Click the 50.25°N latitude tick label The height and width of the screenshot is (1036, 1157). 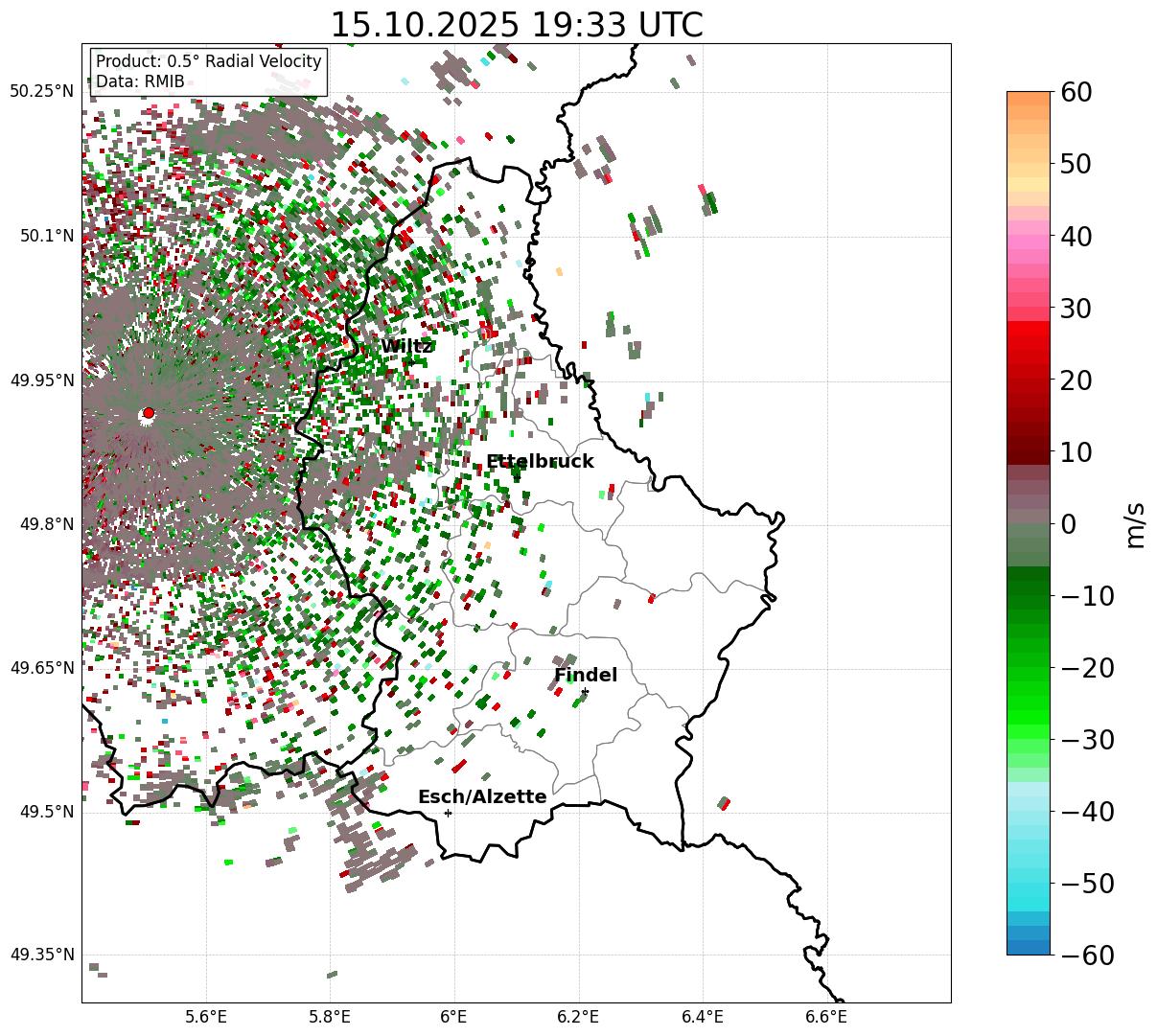coord(42,91)
